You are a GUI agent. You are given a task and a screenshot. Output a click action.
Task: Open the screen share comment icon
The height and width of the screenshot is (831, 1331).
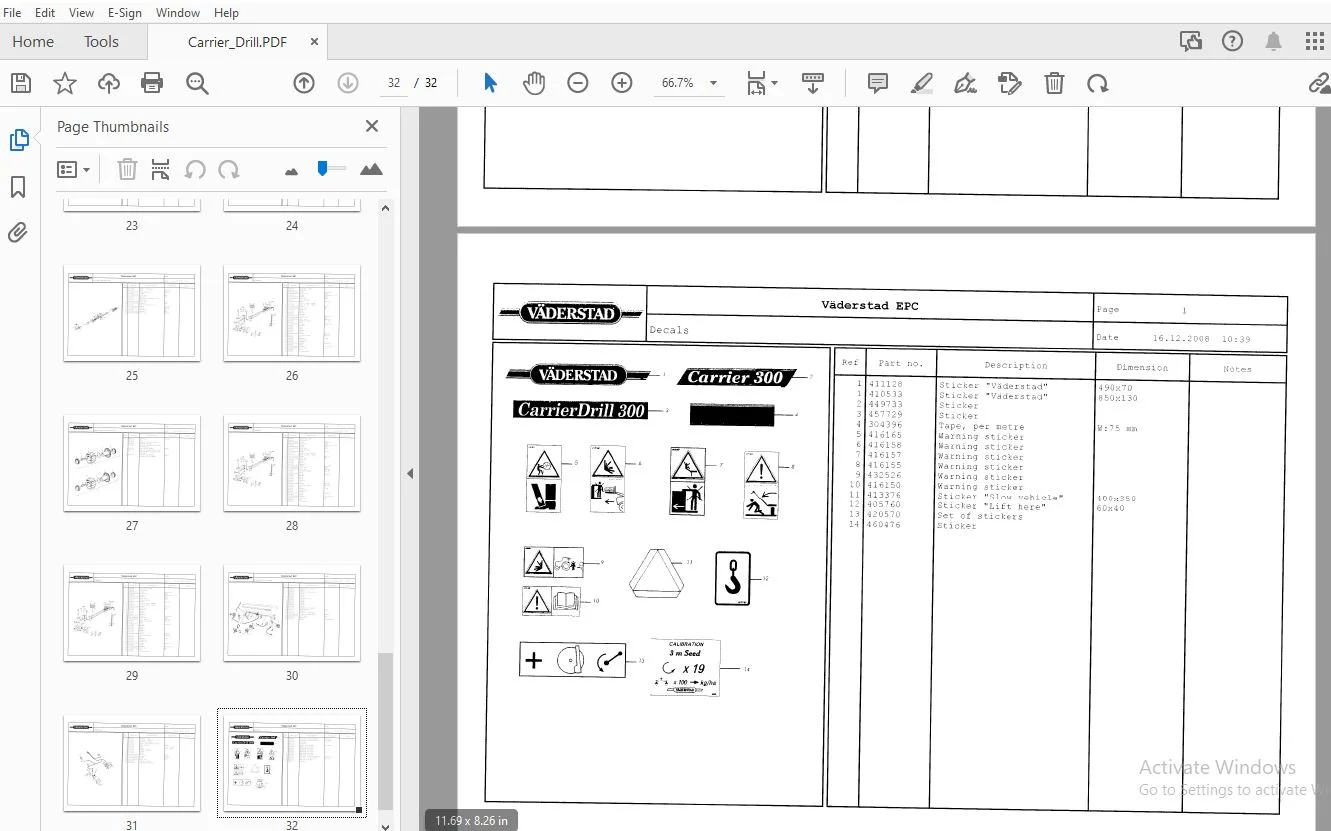[x=1190, y=41]
